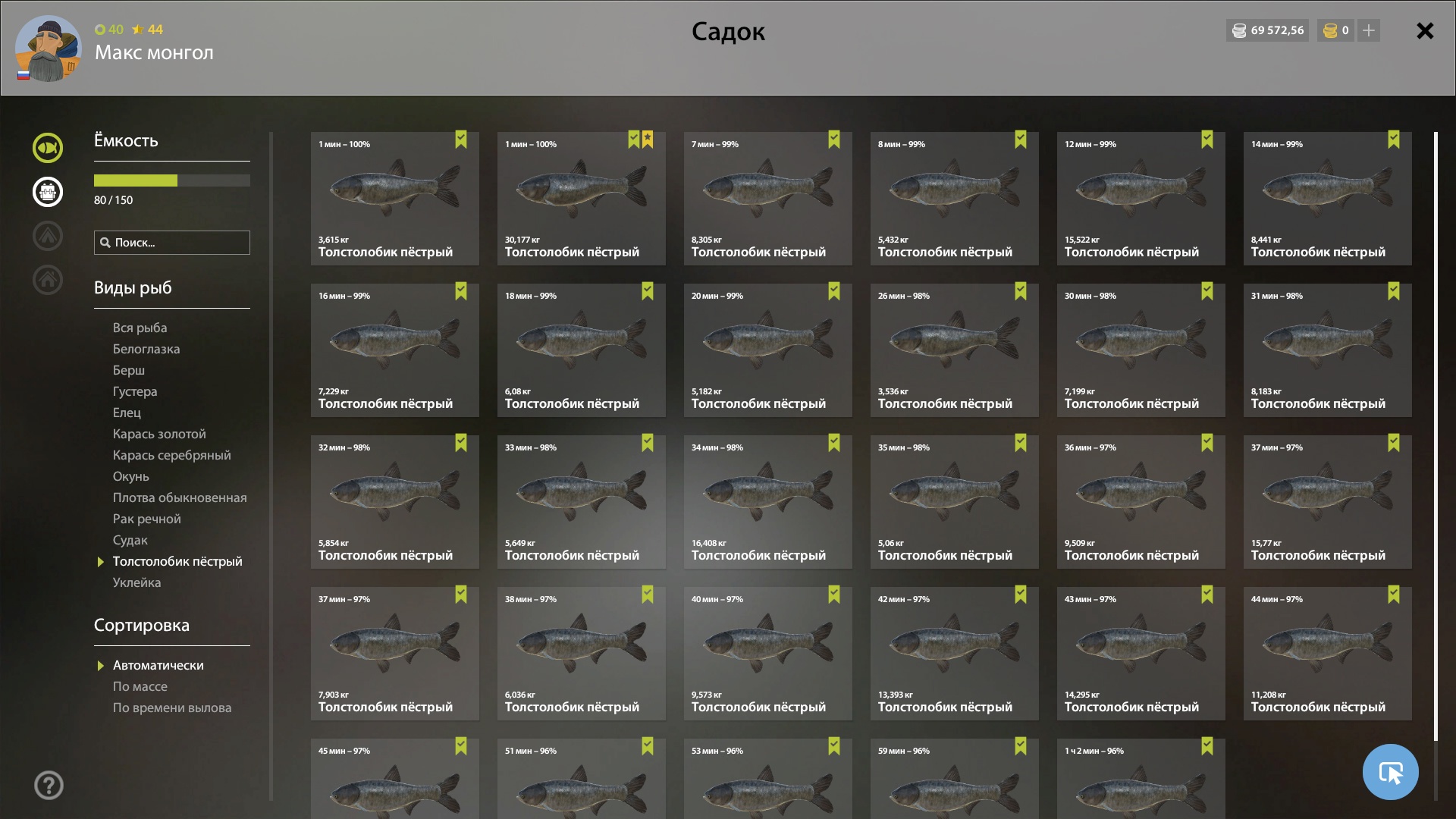
Task: Click the star bookmark on 30,177 kg fish
Action: pyautogui.click(x=648, y=140)
